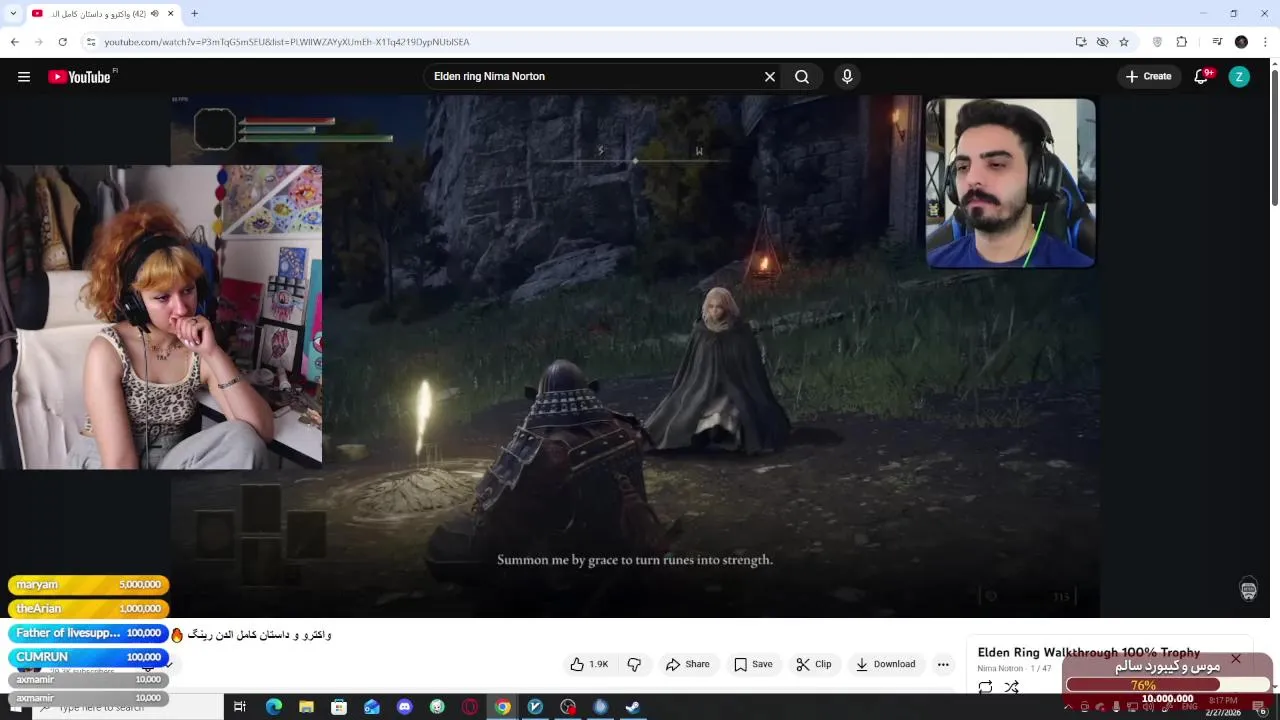Viewport: 1280px width, 720px height.
Task: Click the magnifier search button
Action: coord(802,77)
